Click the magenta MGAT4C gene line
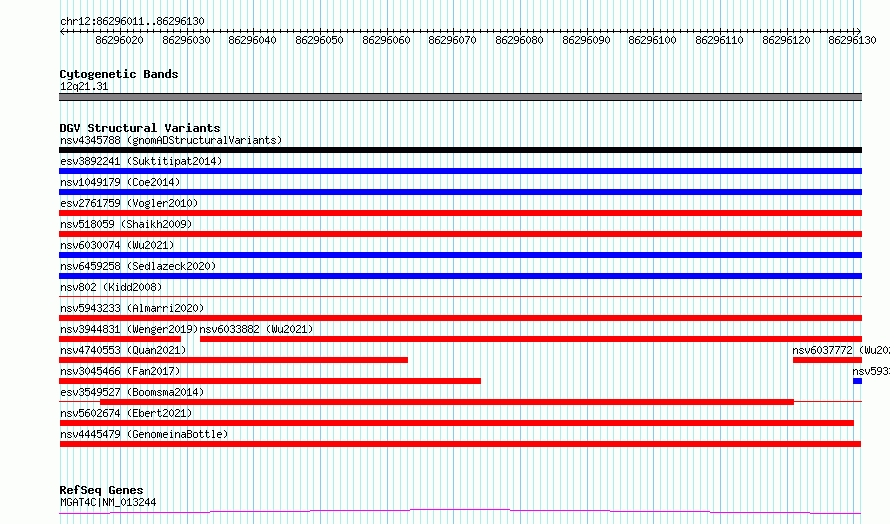890x524 pixels. pos(460,512)
